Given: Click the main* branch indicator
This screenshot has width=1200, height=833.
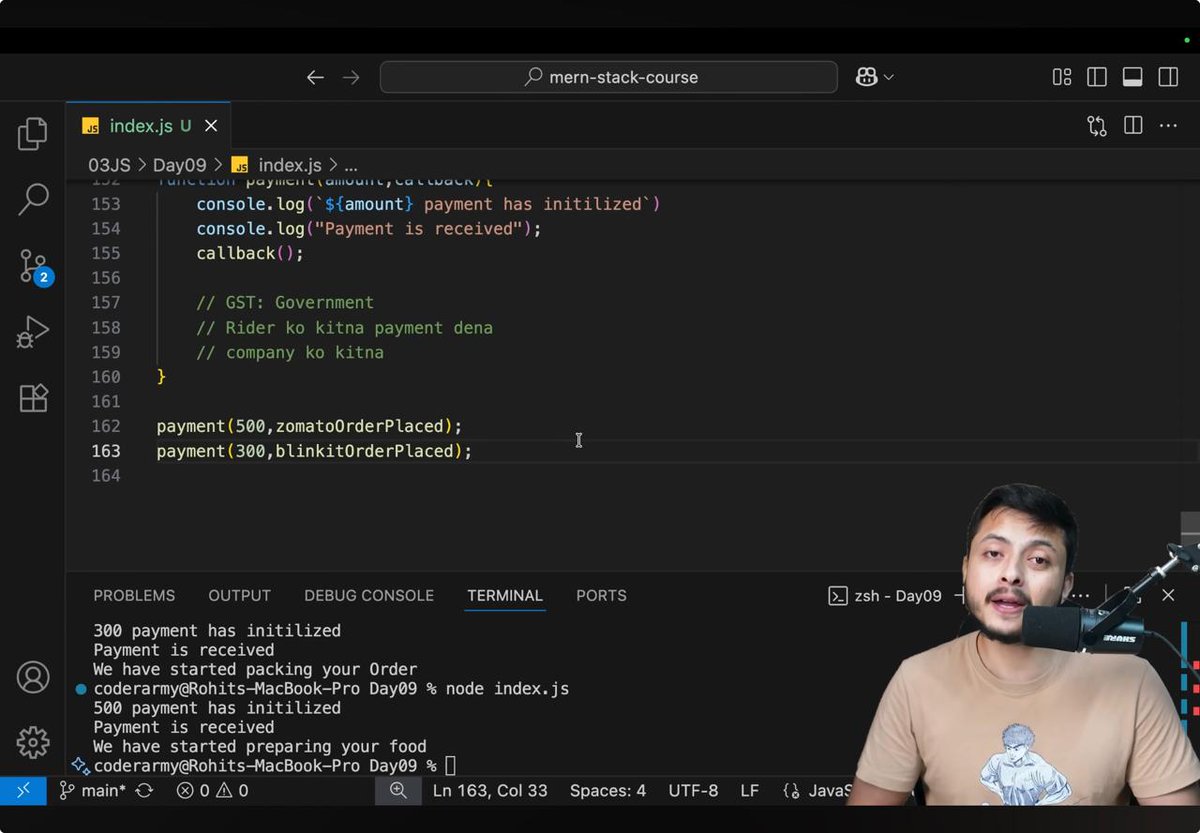Looking at the screenshot, I should coord(92,791).
